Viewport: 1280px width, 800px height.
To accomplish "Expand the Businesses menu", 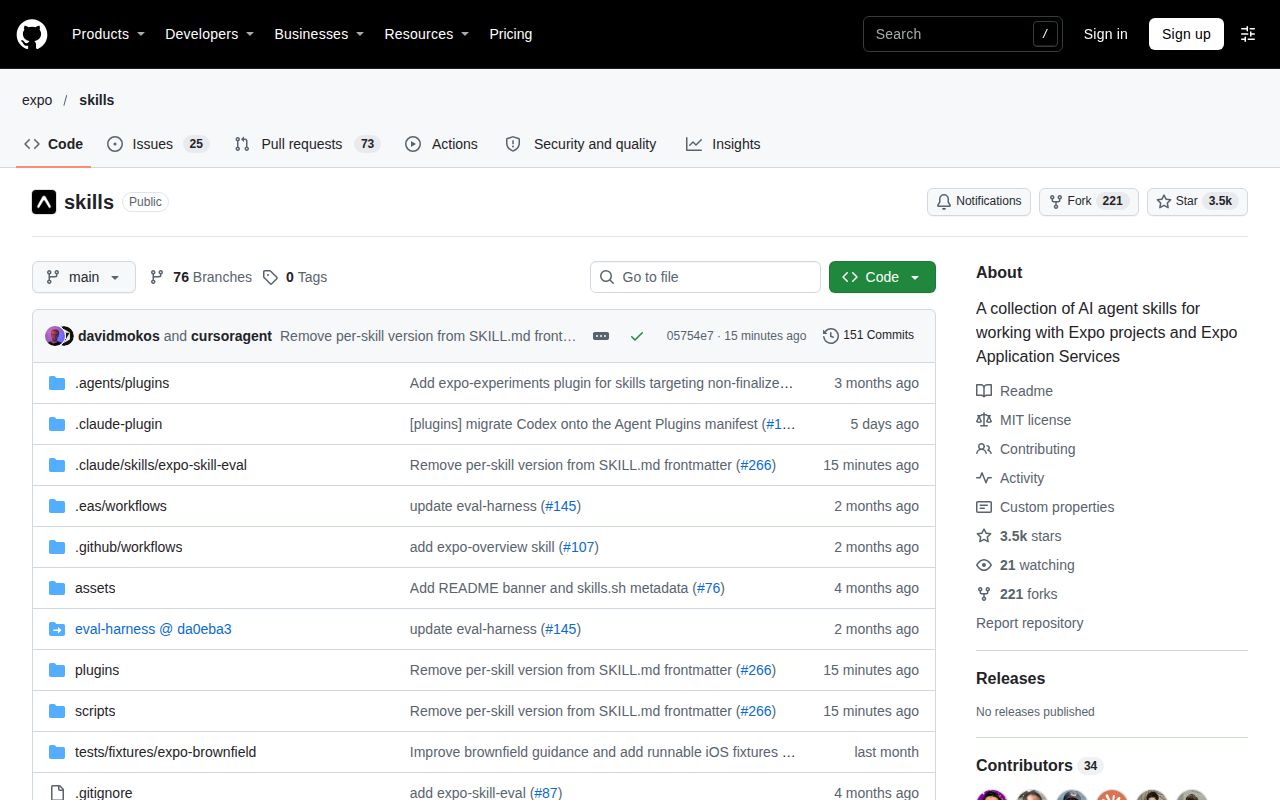I will (x=319, y=34).
